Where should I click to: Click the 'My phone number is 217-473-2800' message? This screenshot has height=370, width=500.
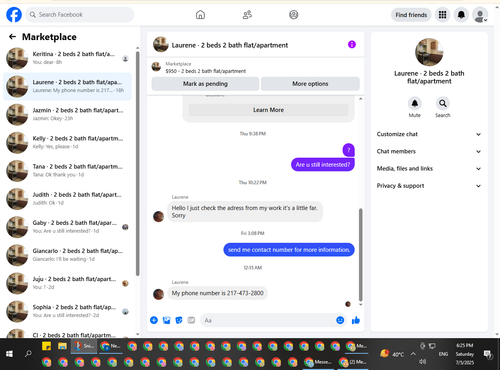(x=217, y=293)
